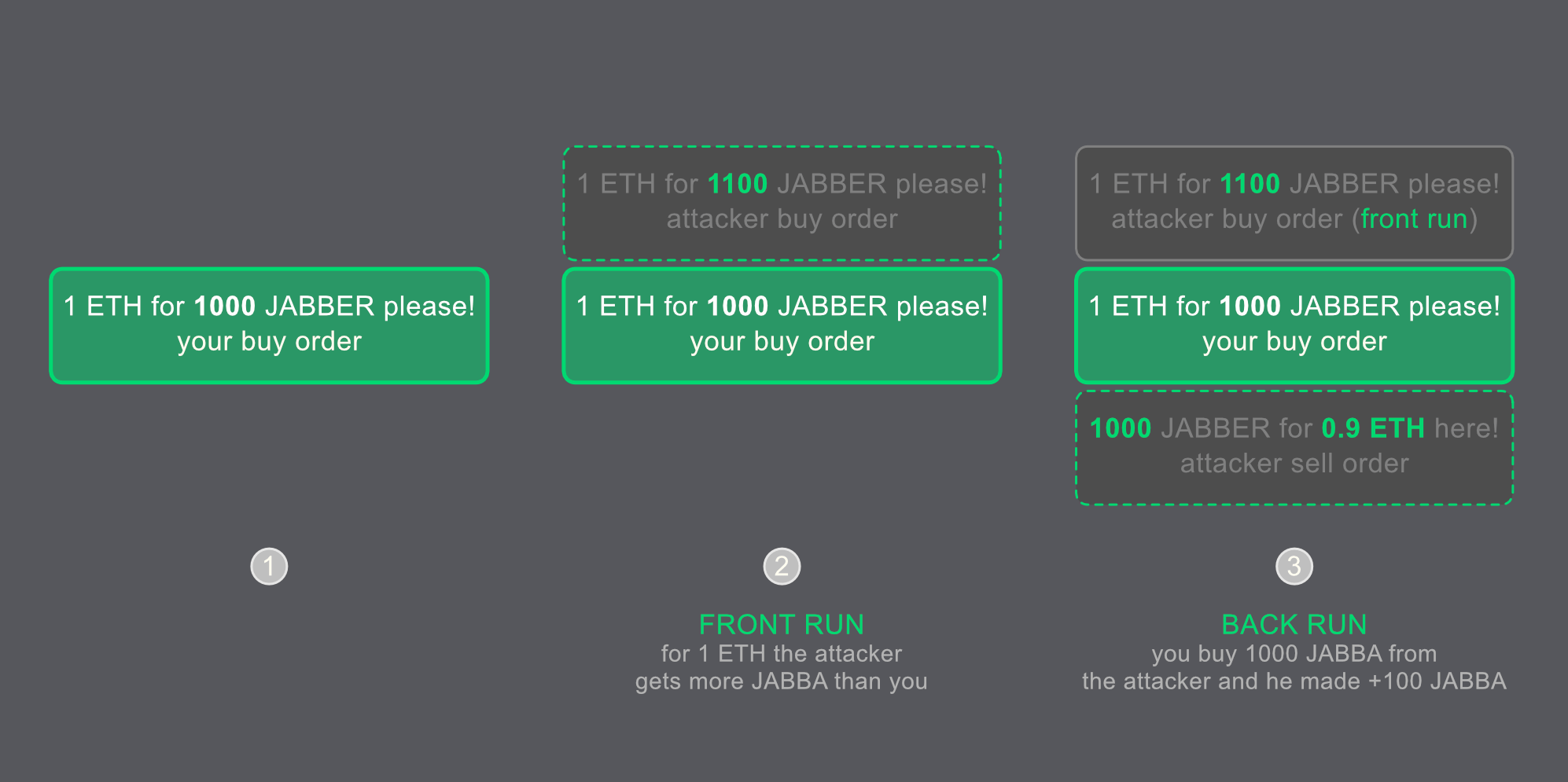Select your buy order box in step two
Image resolution: width=1568 pixels, height=782 pixels.
(782, 325)
